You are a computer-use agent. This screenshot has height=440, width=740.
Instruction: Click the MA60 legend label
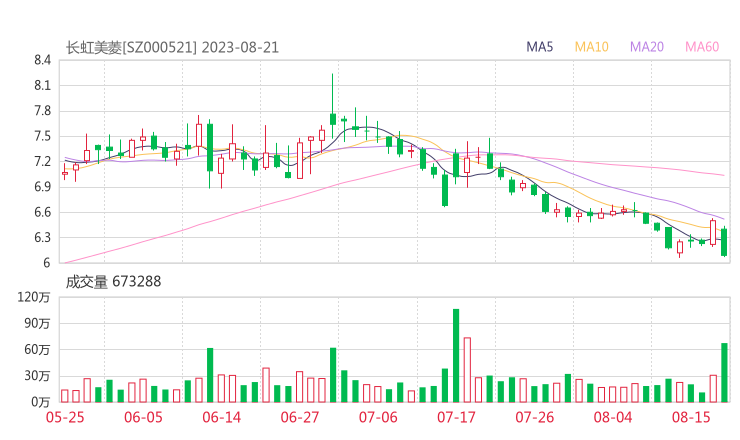pos(702,47)
